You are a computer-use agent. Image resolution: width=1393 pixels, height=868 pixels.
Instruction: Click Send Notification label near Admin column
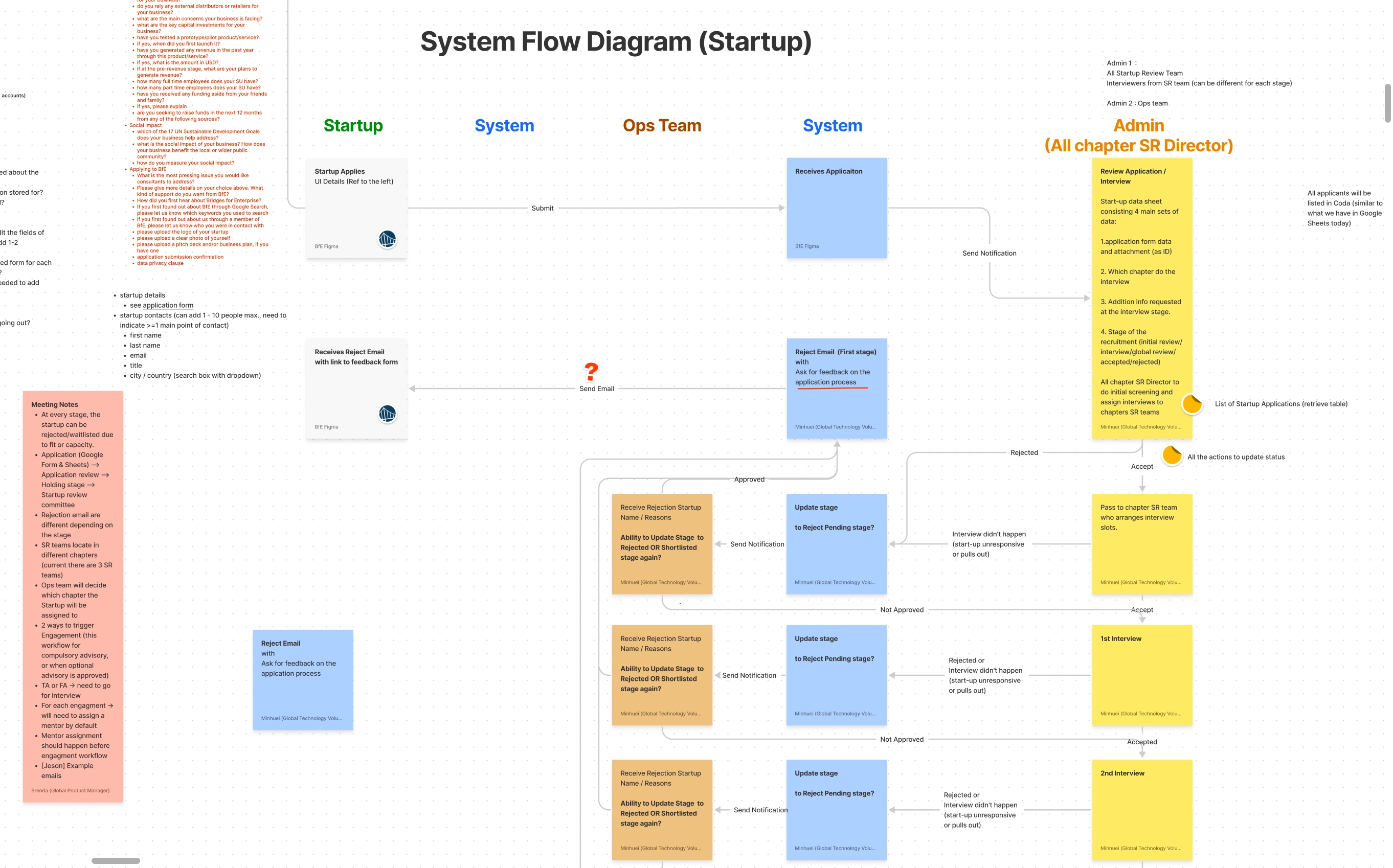coord(989,253)
